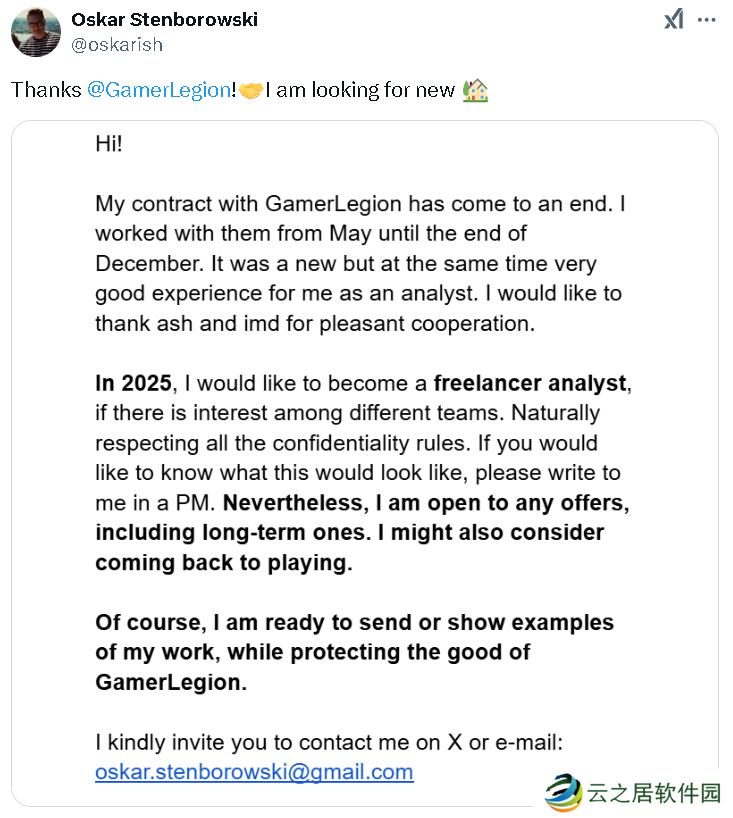The width and height of the screenshot is (733, 818).
Task: Click the bold "freelancer analyst" phrase
Action: [532, 383]
